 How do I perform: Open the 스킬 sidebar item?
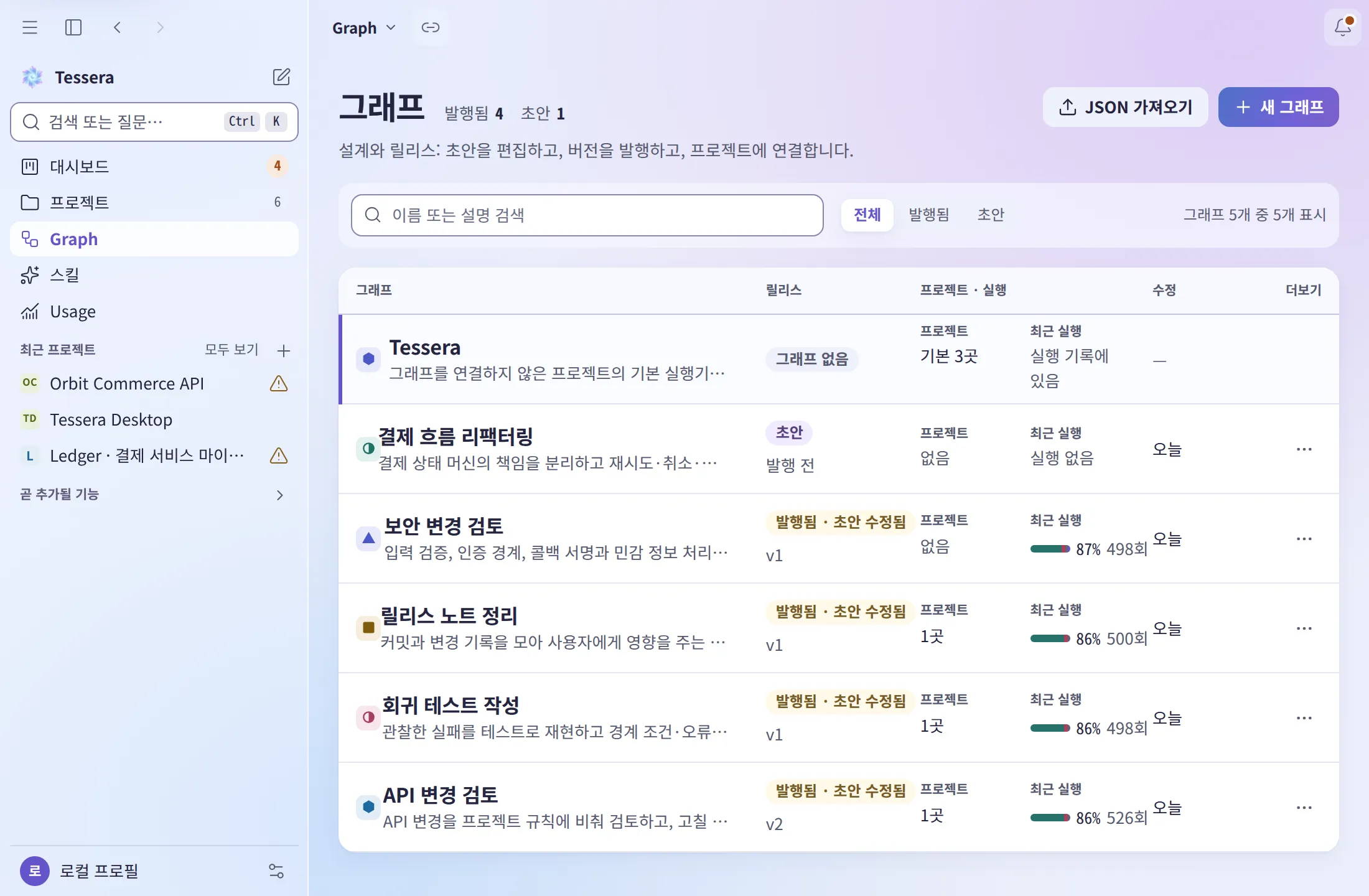[154, 275]
